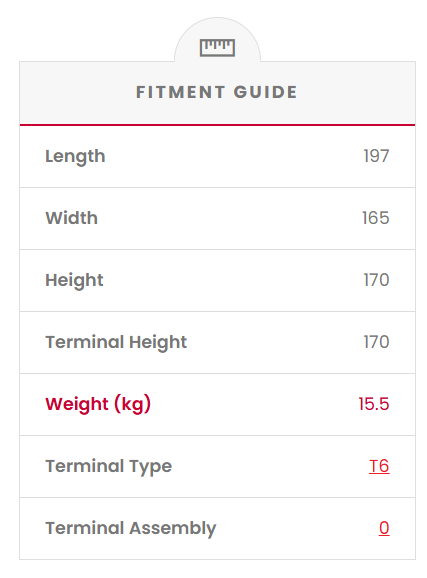Select the Length value 197

coord(376,156)
